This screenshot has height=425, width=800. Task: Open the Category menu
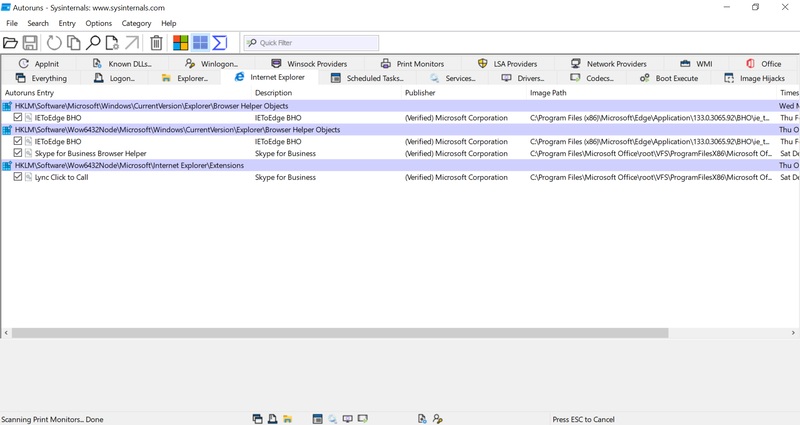pyautogui.click(x=136, y=23)
